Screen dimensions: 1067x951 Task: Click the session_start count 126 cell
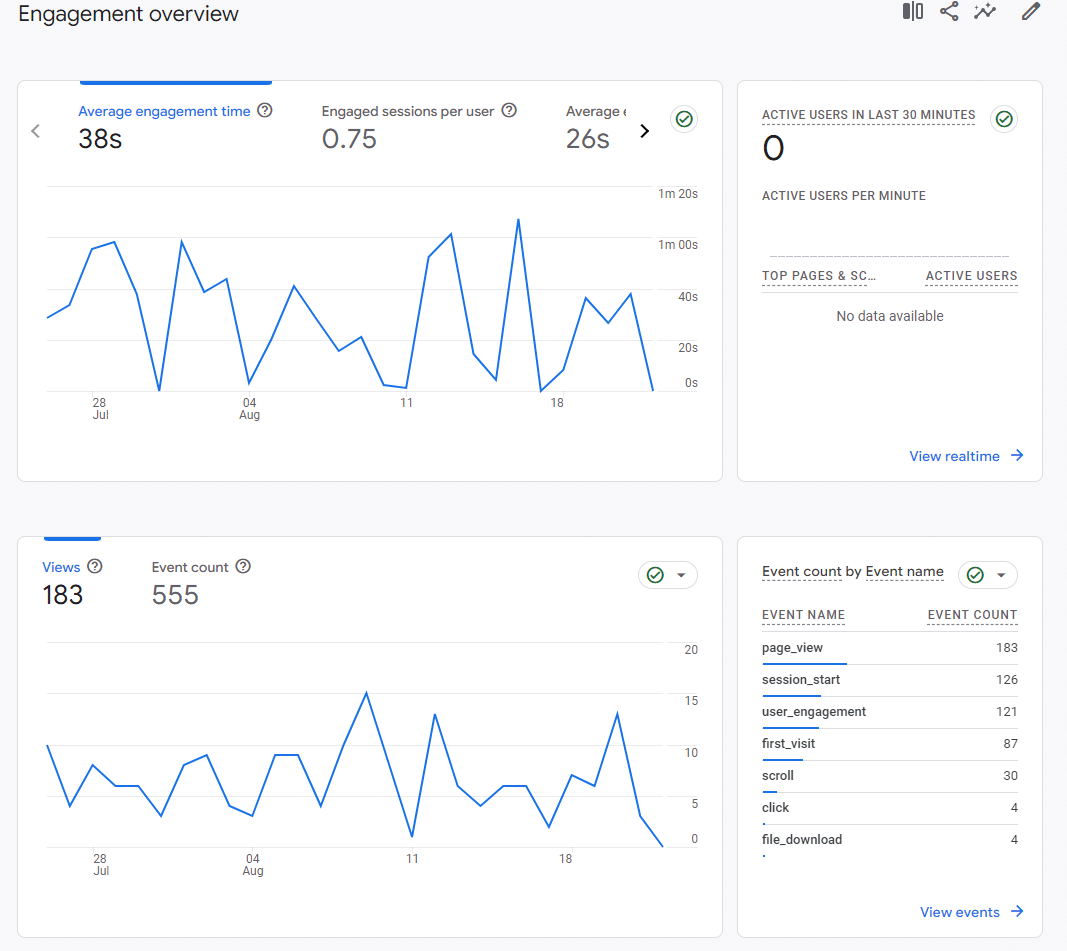(1006, 680)
